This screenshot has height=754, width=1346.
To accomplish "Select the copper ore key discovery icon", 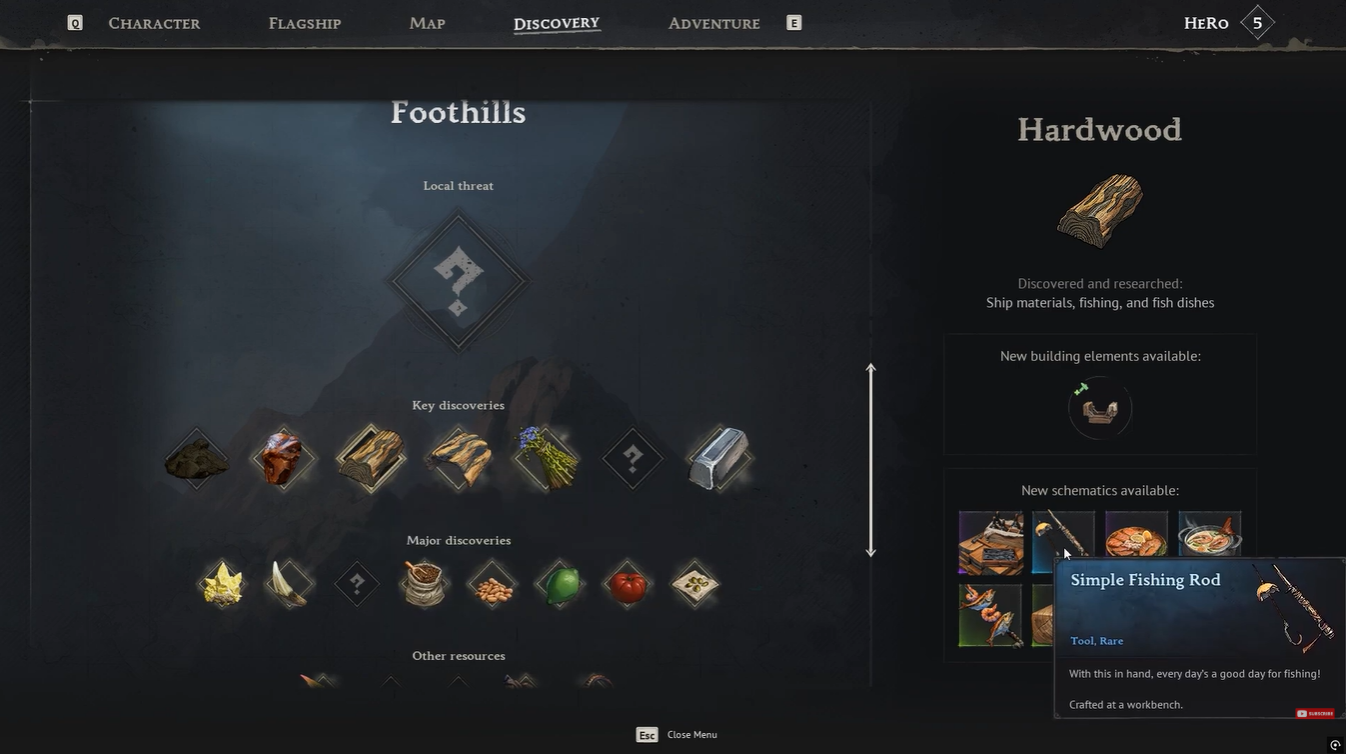I will [282, 459].
